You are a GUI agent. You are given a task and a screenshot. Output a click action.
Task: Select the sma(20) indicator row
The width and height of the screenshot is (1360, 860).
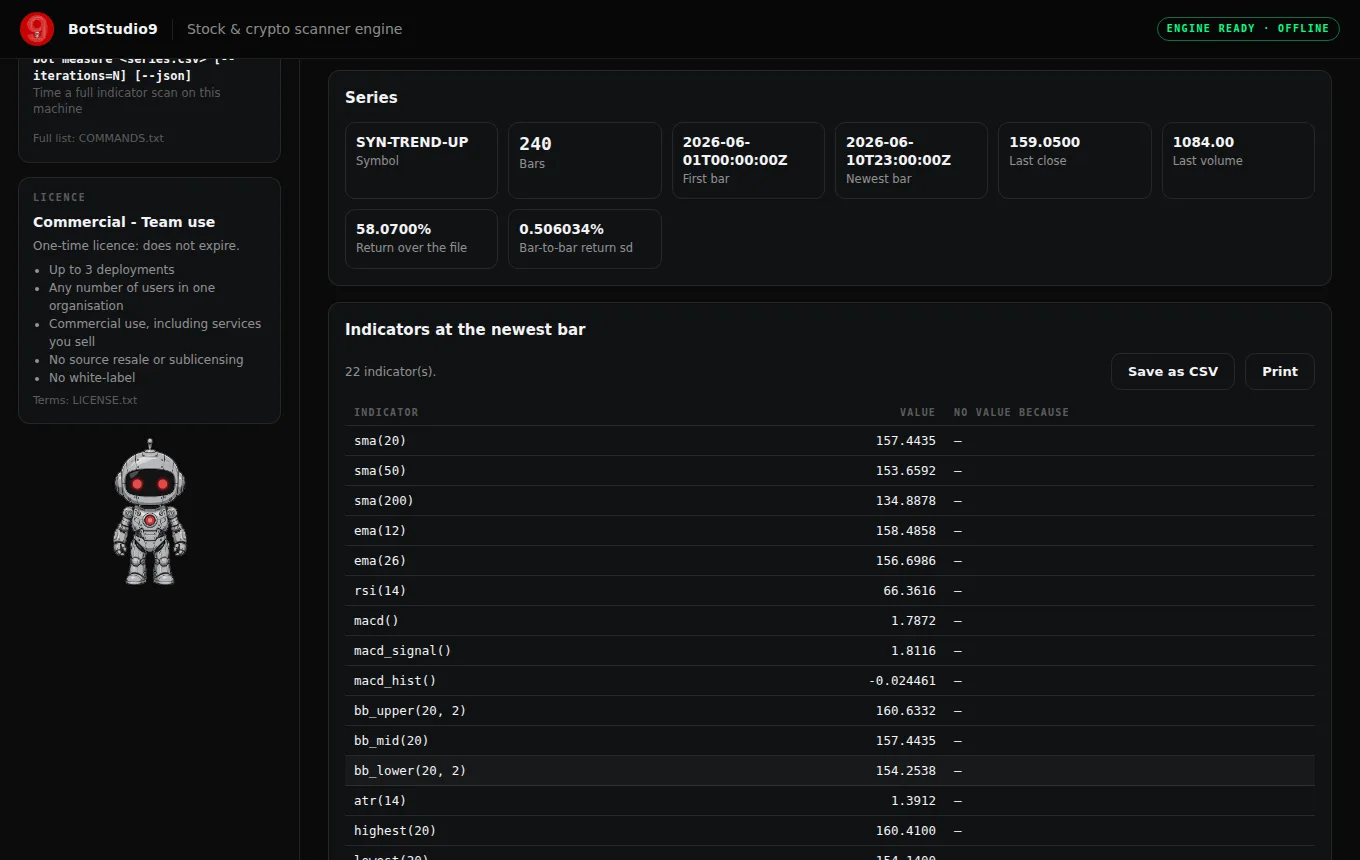(x=830, y=441)
